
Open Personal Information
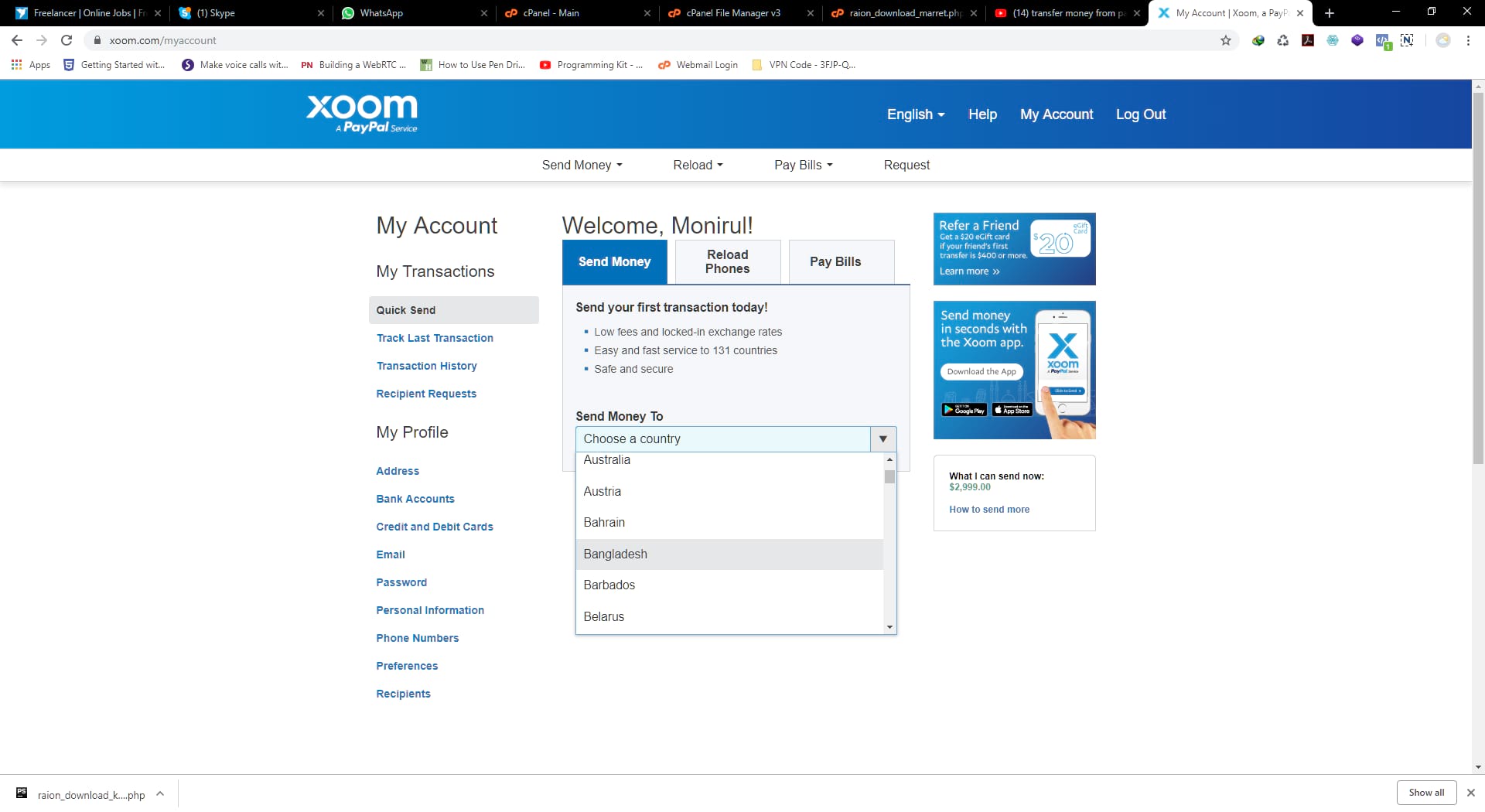pyautogui.click(x=430, y=610)
